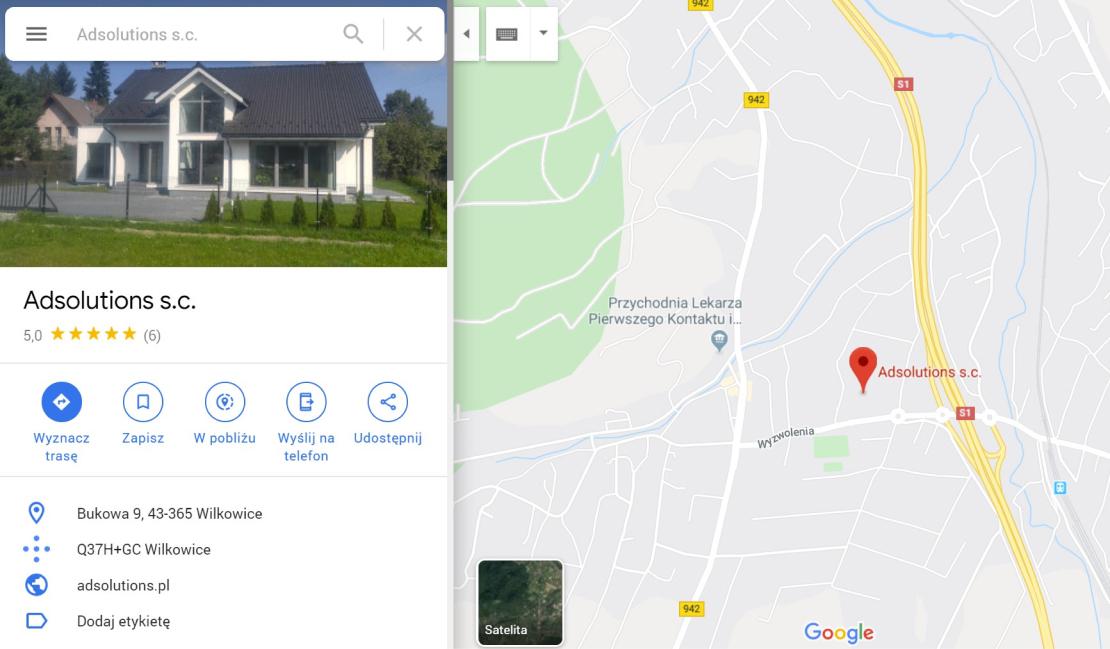The height and width of the screenshot is (649, 1110).
Task: Save place with Zapisz bookmark icon
Action: point(143,402)
